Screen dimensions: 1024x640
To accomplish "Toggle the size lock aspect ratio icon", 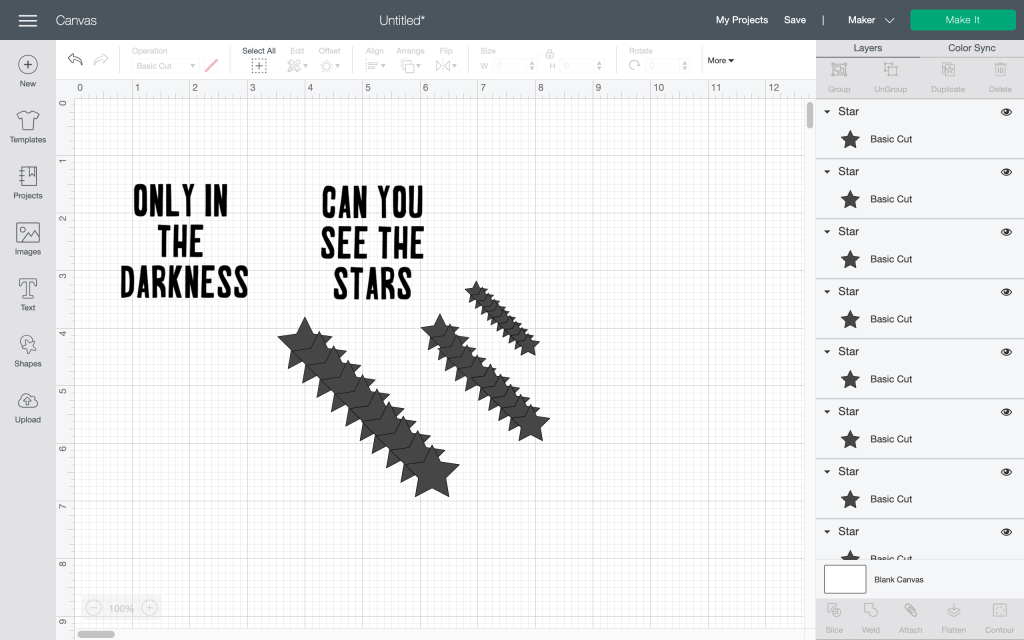I will tap(549, 54).
